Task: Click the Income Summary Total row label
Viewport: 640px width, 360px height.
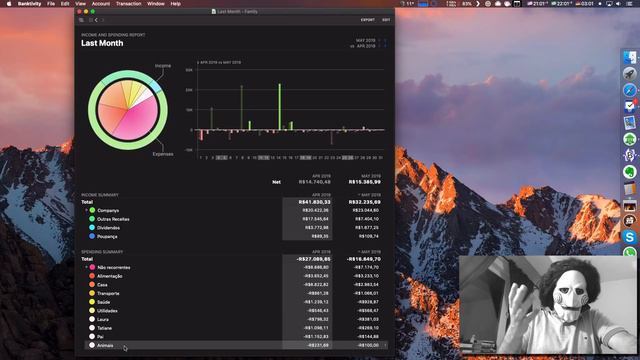Action: pyautogui.click(x=87, y=202)
